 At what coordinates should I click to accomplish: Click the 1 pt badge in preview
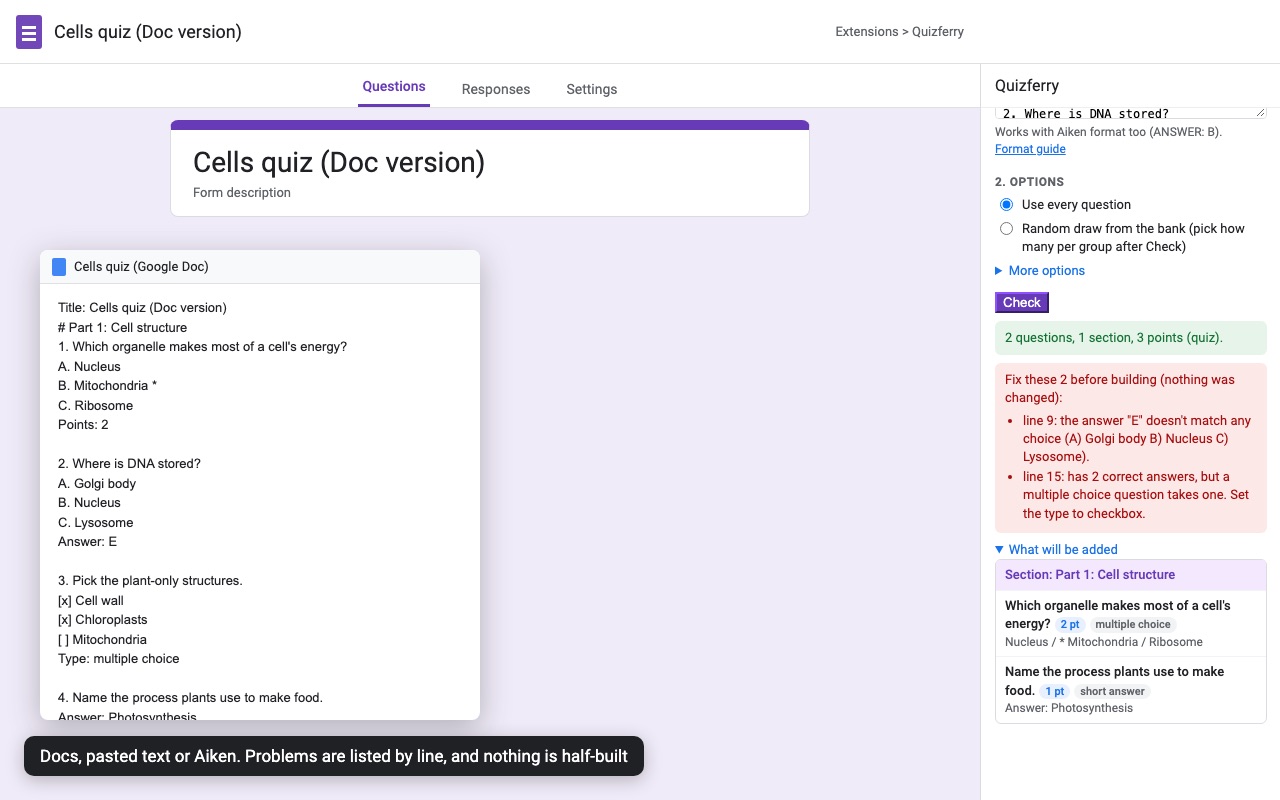click(1055, 691)
